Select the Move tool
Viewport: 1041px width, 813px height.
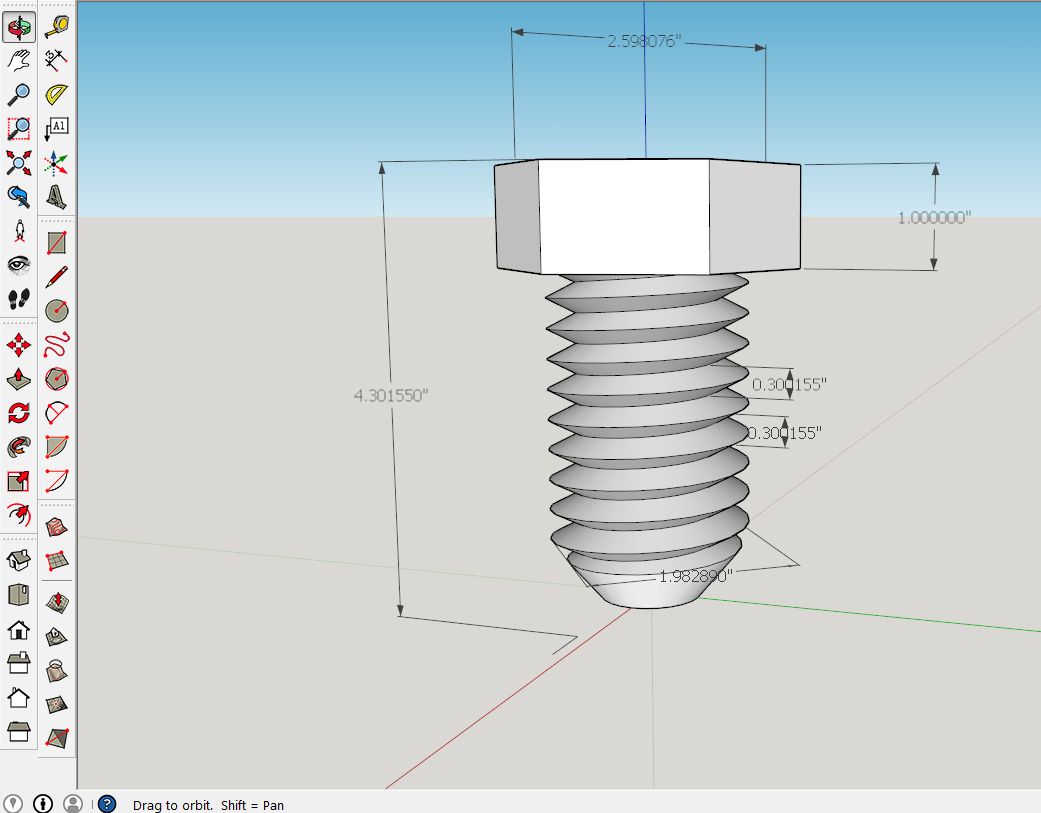[x=19, y=344]
